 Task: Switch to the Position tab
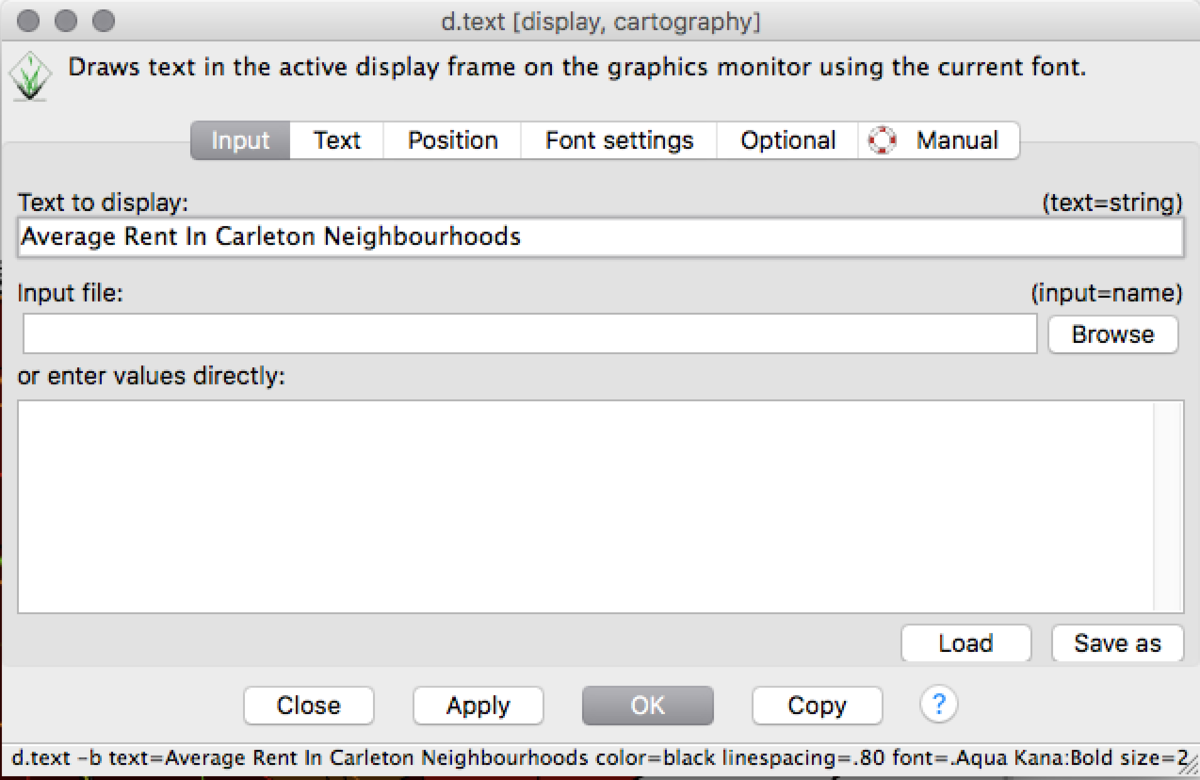tap(452, 140)
